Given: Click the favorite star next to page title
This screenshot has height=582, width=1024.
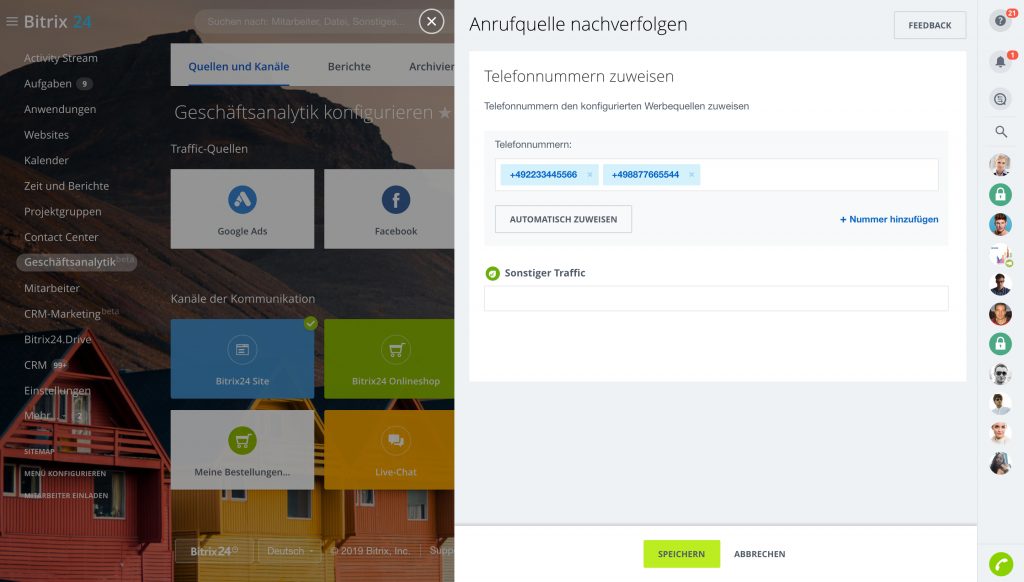Looking at the screenshot, I should click(x=445, y=113).
